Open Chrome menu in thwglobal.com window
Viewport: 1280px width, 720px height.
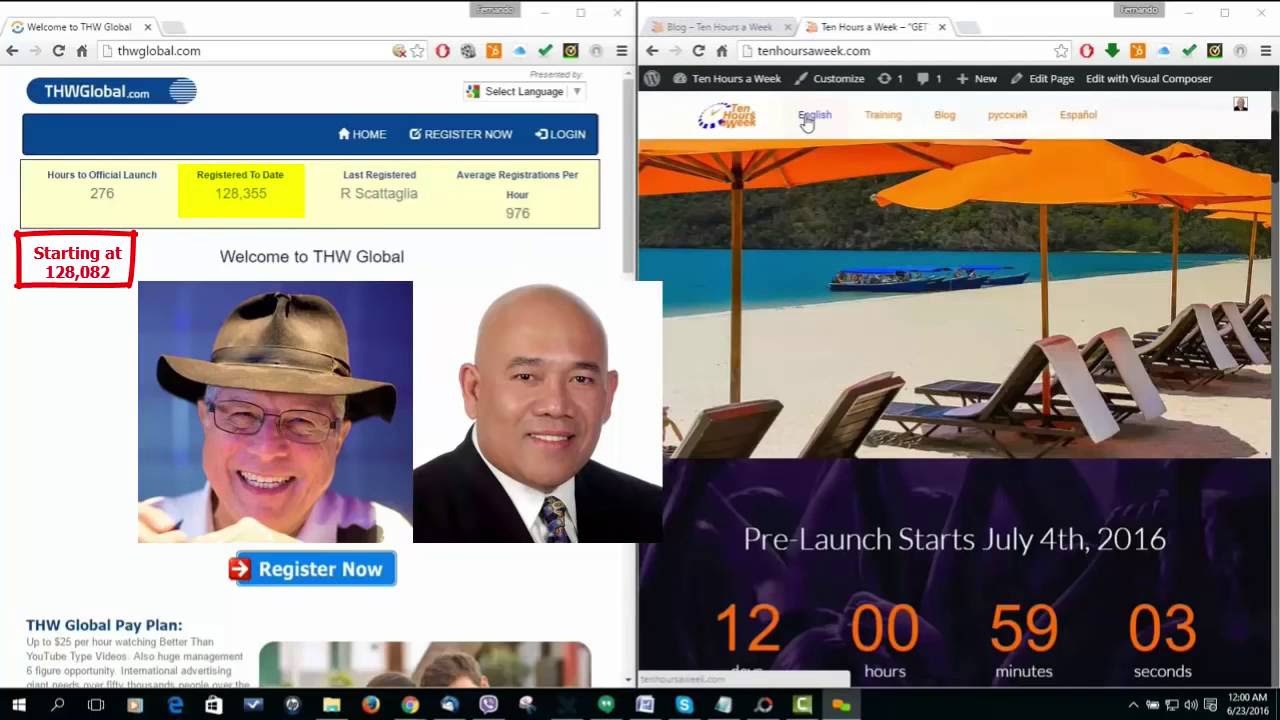pos(621,51)
